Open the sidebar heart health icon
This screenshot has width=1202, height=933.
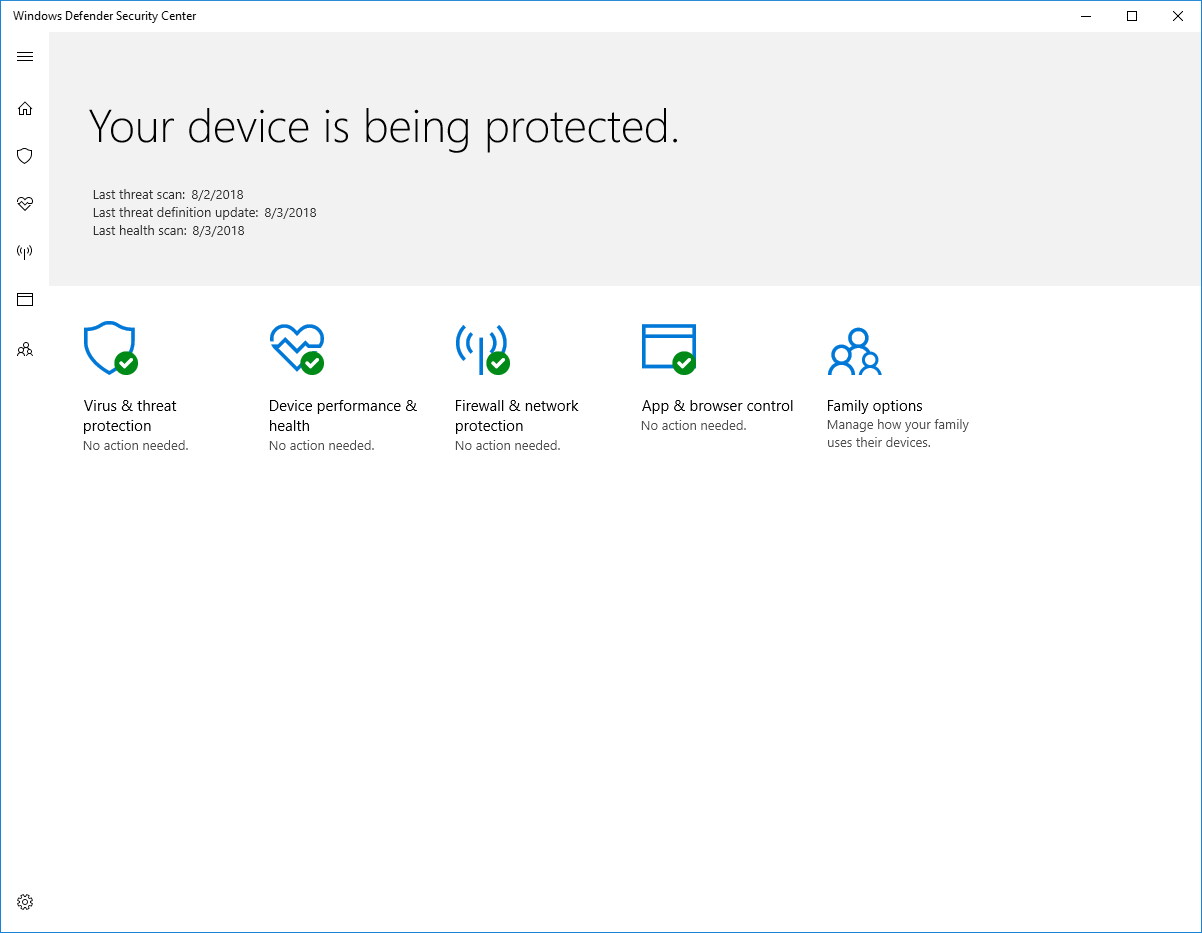(x=25, y=204)
